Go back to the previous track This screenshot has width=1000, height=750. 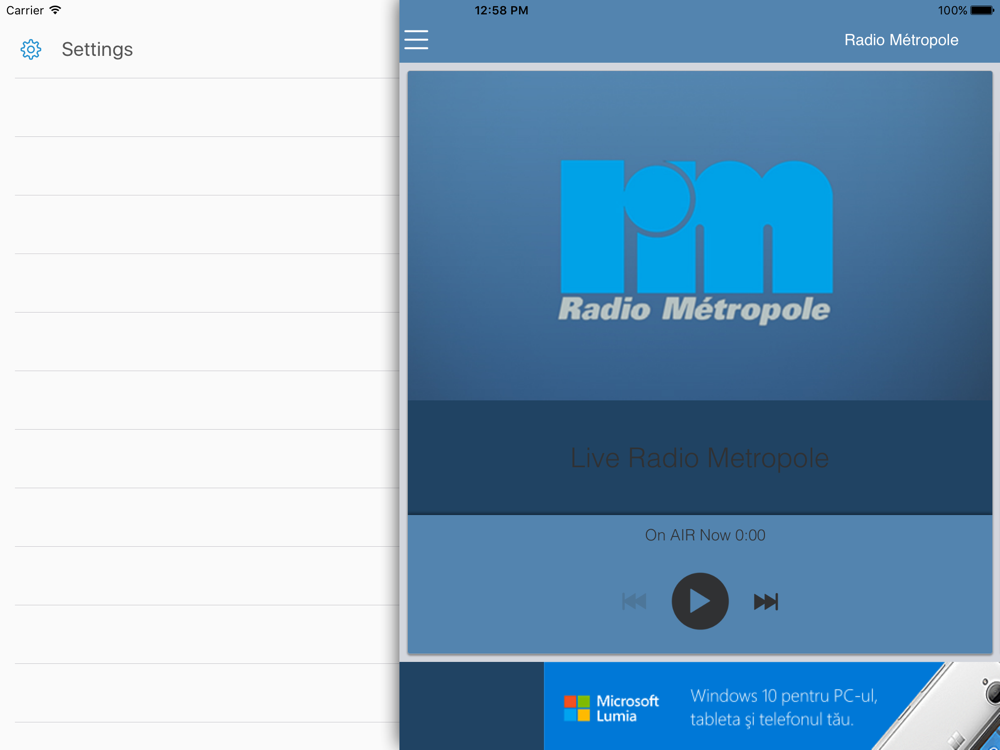634,601
